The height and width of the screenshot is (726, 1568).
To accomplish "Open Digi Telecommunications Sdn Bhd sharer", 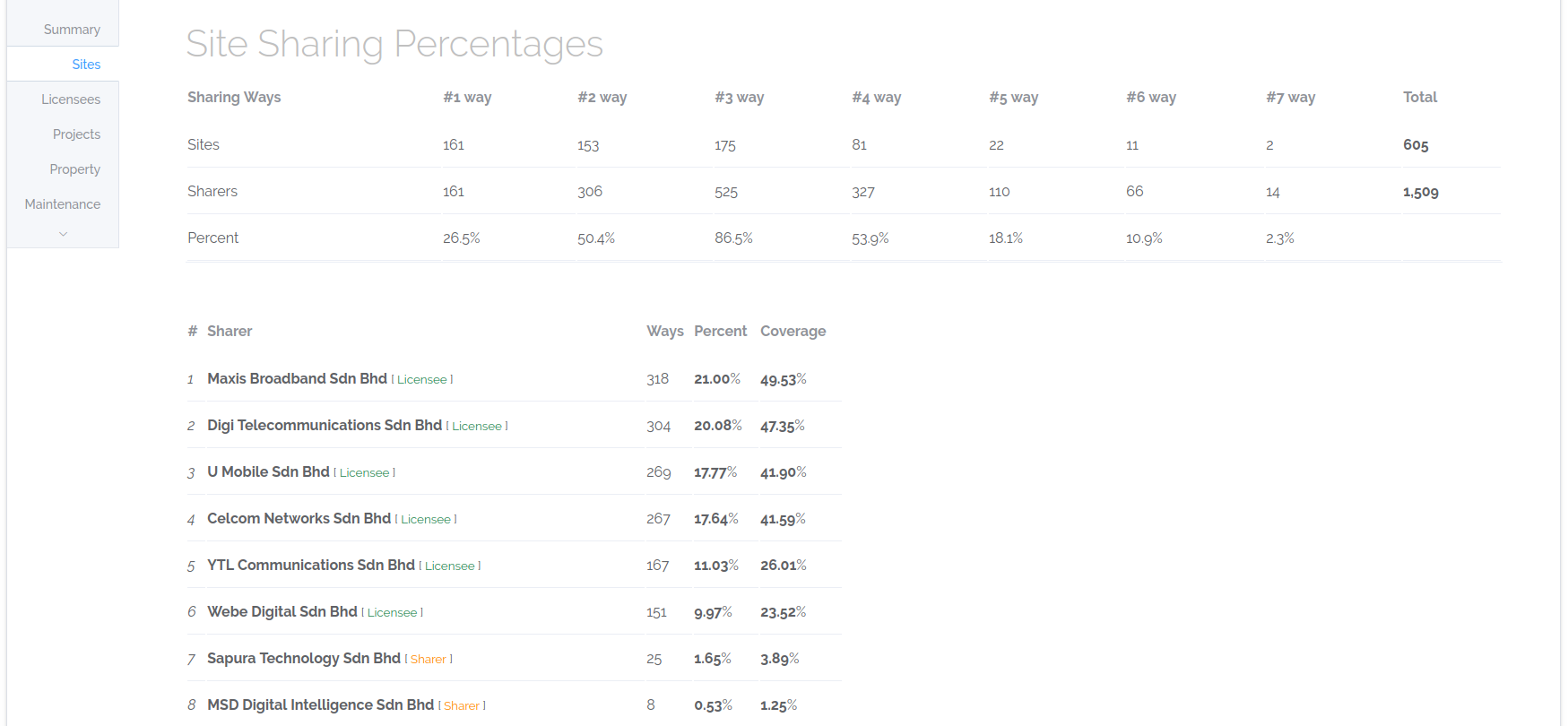I will 325,425.
